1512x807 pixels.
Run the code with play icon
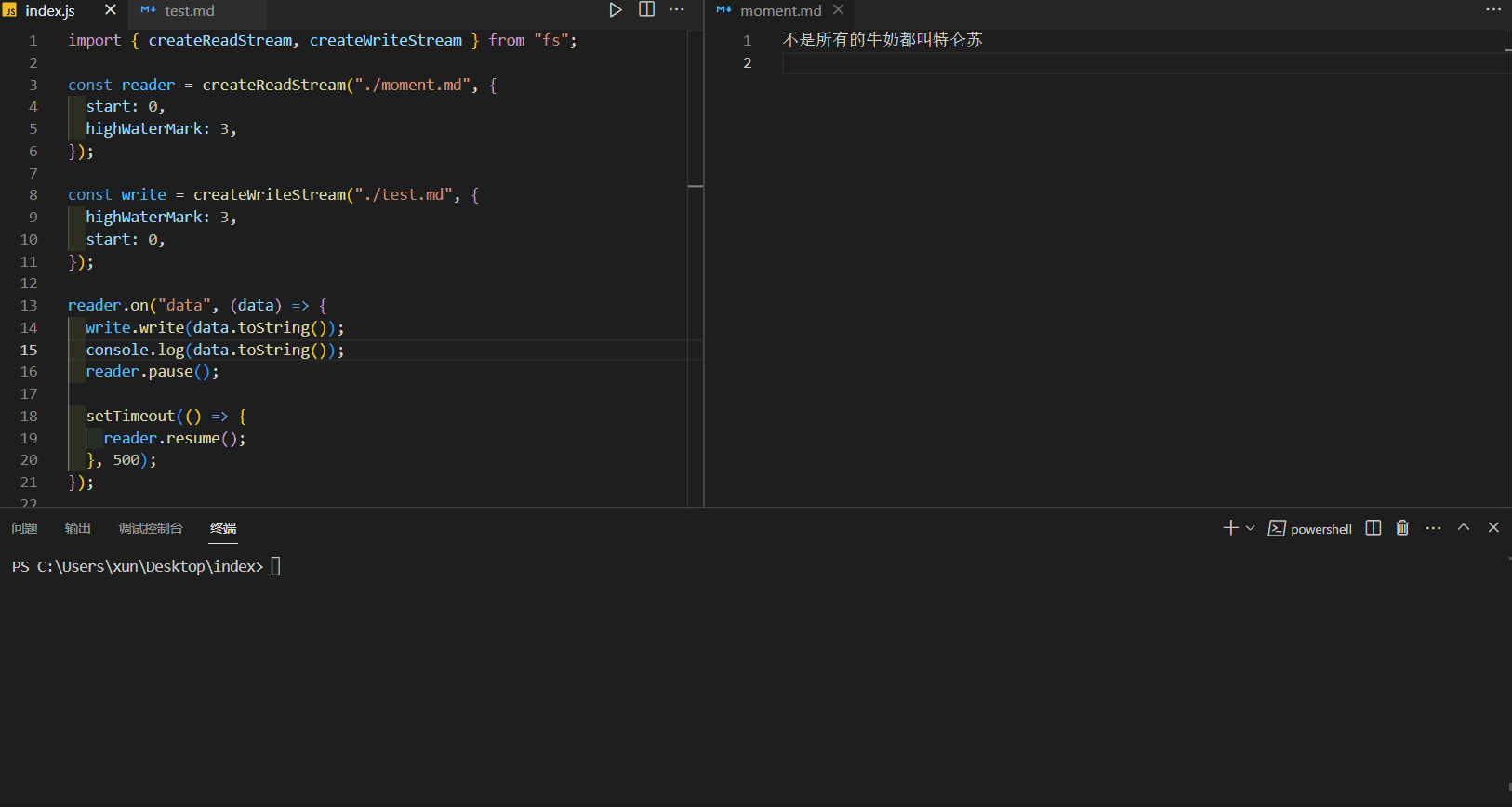pyautogui.click(x=615, y=10)
